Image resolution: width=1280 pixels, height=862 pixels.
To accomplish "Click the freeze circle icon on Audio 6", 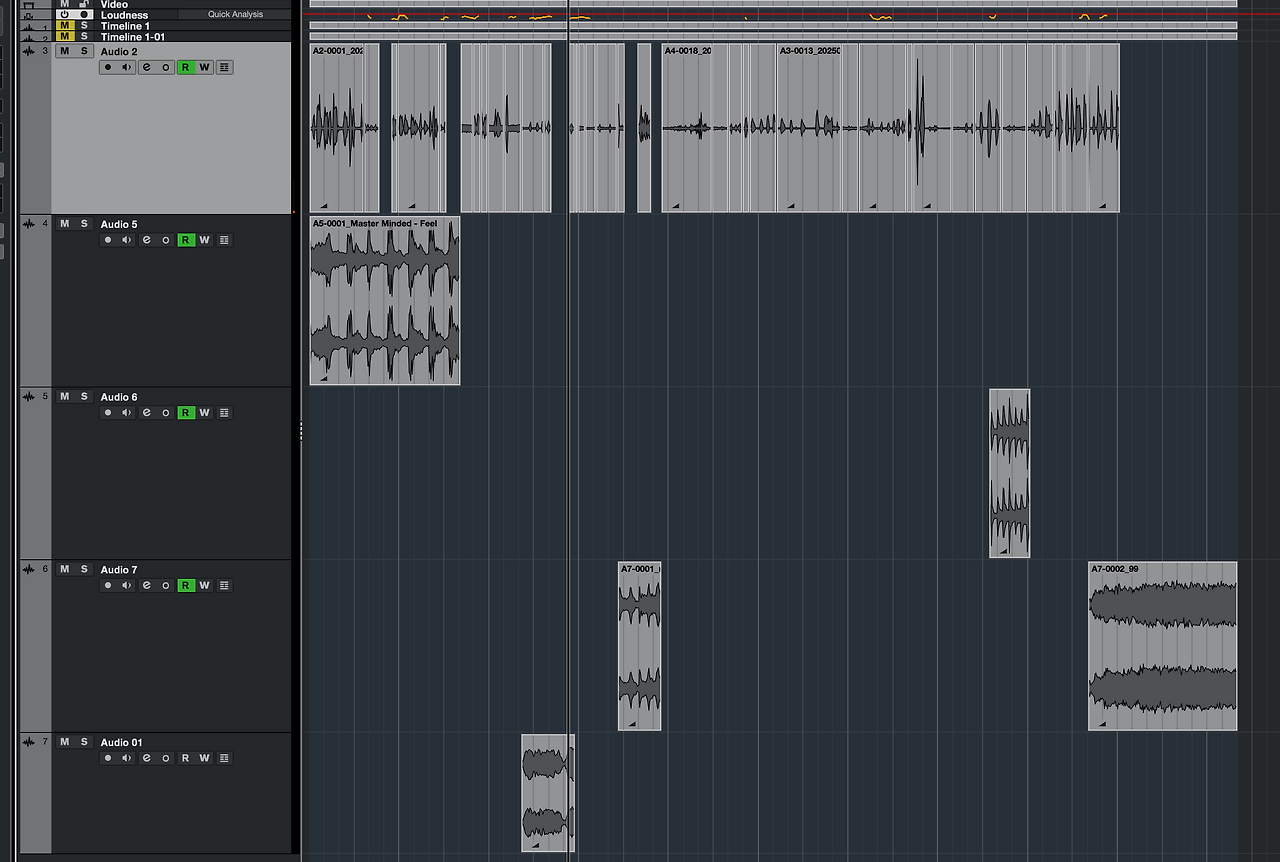I will tap(165, 412).
